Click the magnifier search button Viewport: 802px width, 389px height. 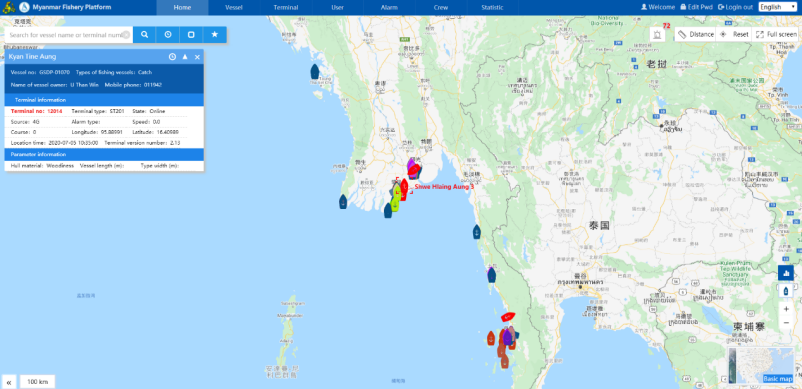tap(145, 35)
